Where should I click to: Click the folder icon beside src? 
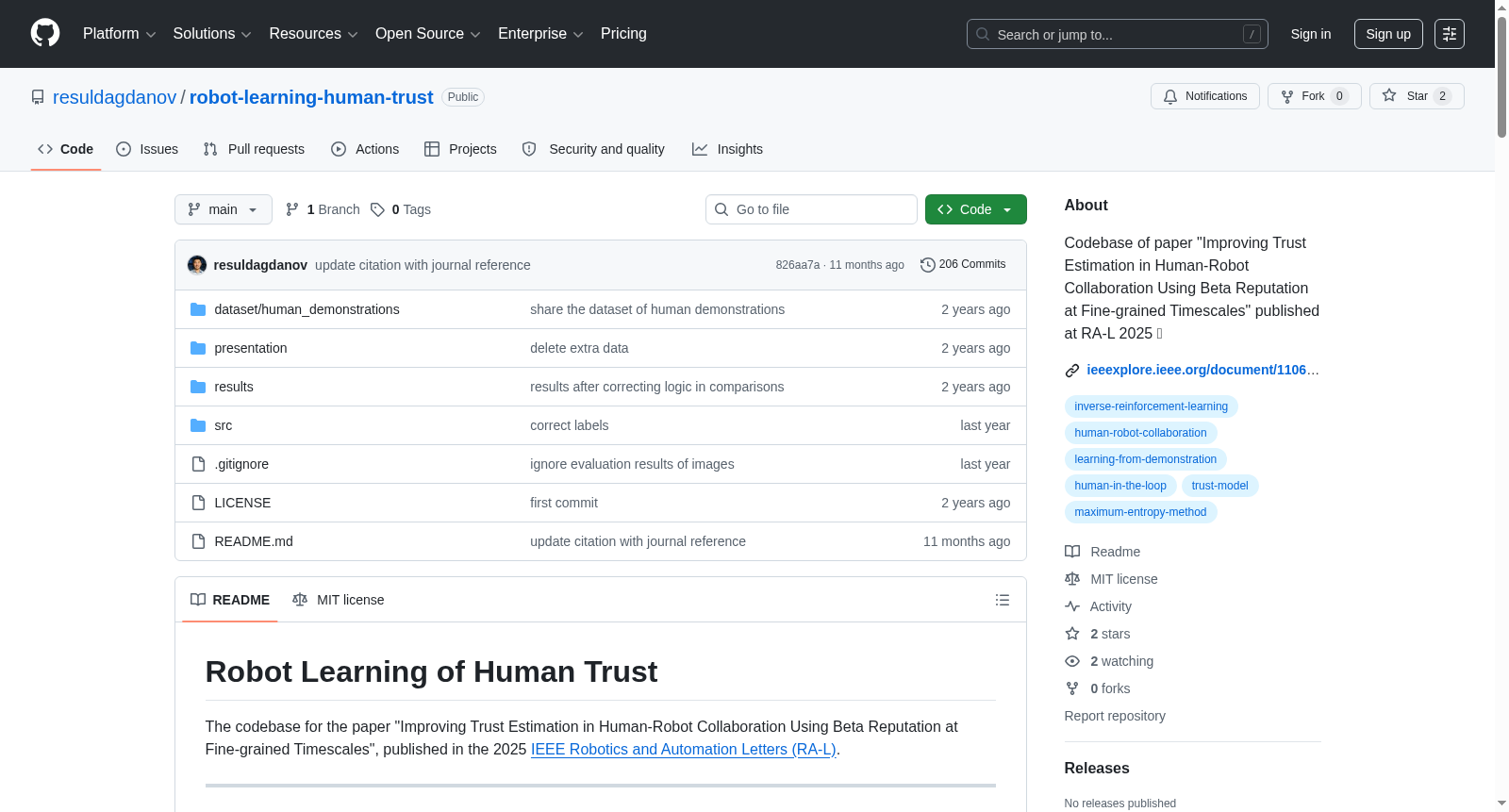pyautogui.click(x=198, y=425)
